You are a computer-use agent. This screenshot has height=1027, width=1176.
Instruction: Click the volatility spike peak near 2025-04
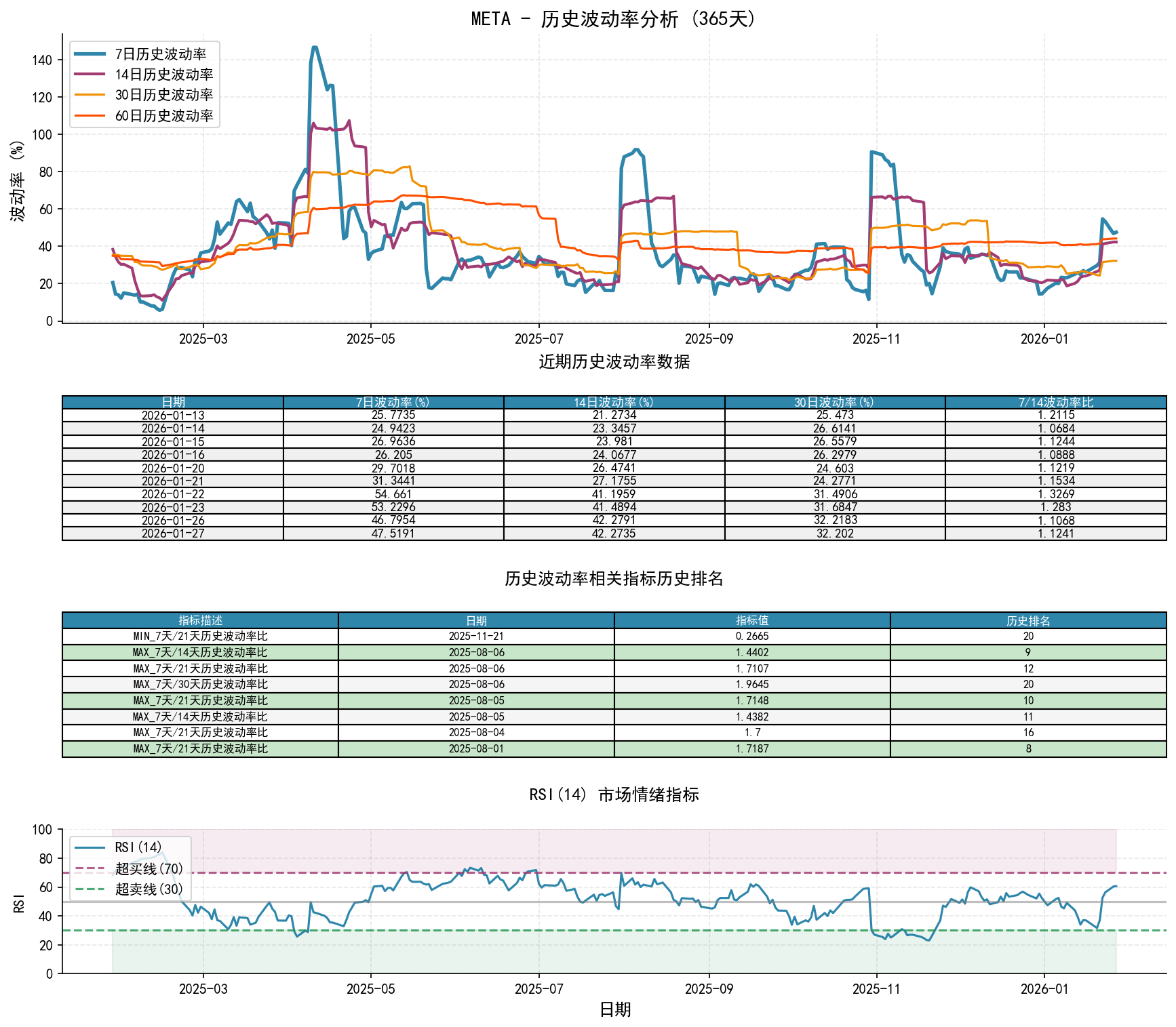(316, 47)
